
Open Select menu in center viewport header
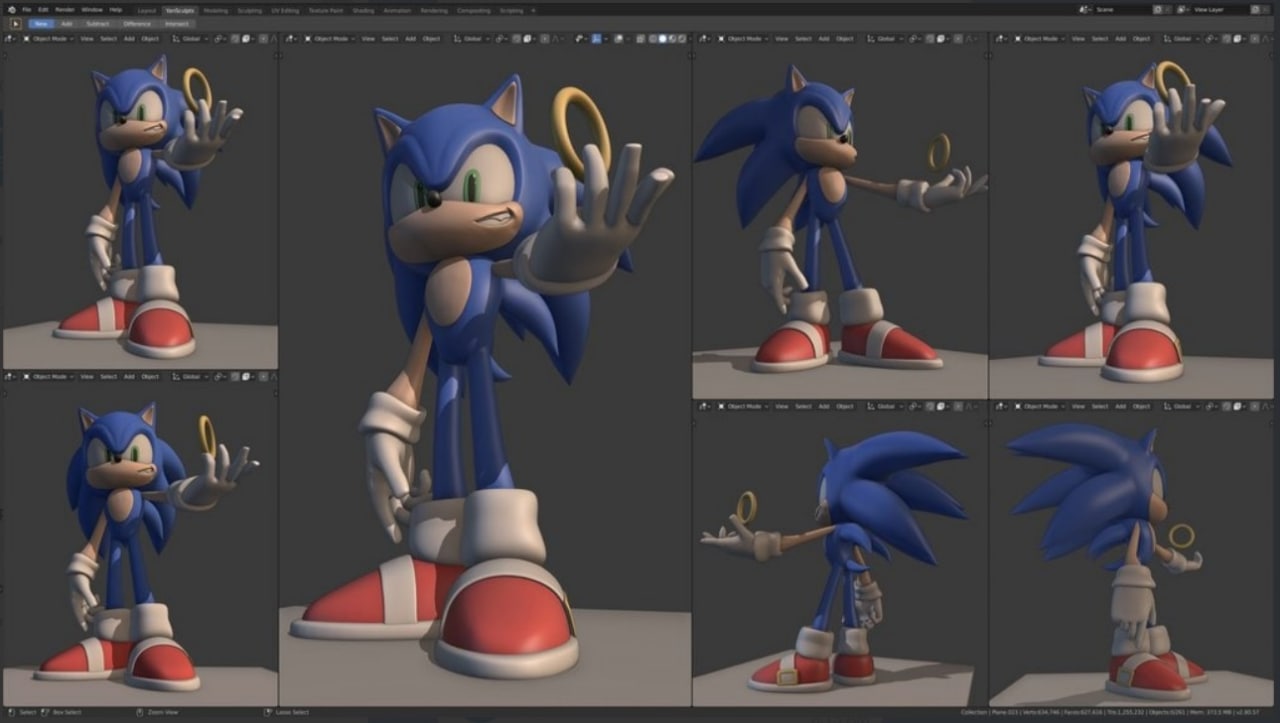coord(390,38)
